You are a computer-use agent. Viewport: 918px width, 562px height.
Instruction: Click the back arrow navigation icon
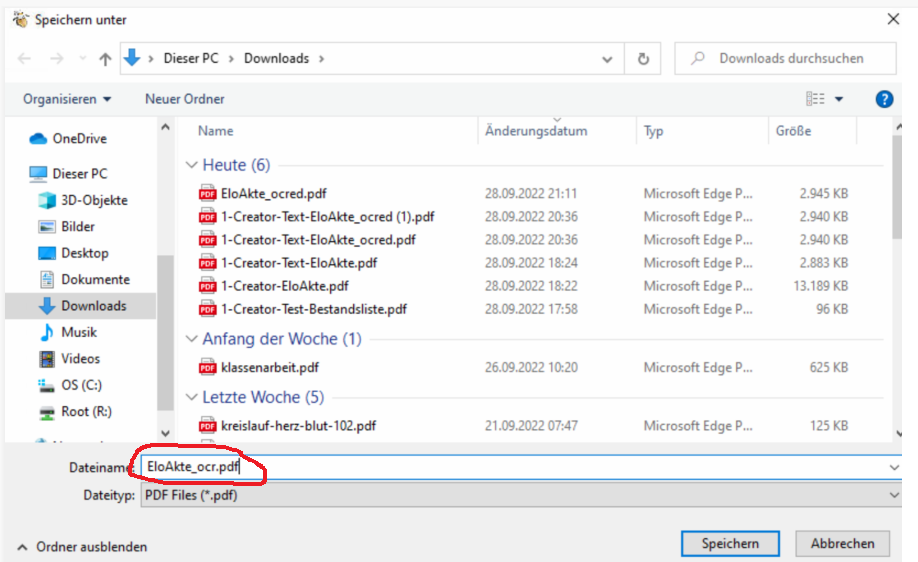(x=25, y=59)
